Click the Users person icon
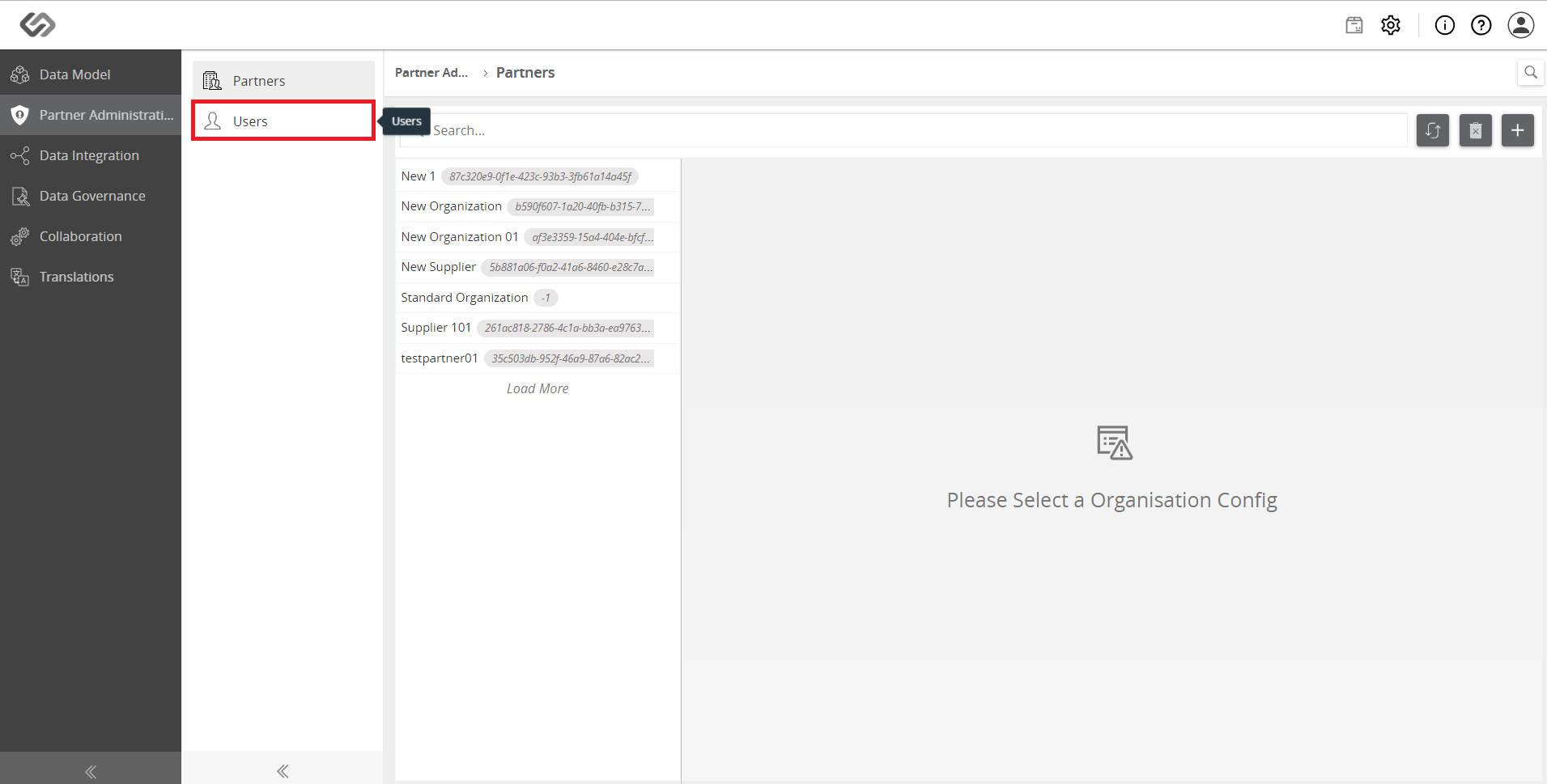This screenshot has width=1547, height=784. click(x=213, y=121)
